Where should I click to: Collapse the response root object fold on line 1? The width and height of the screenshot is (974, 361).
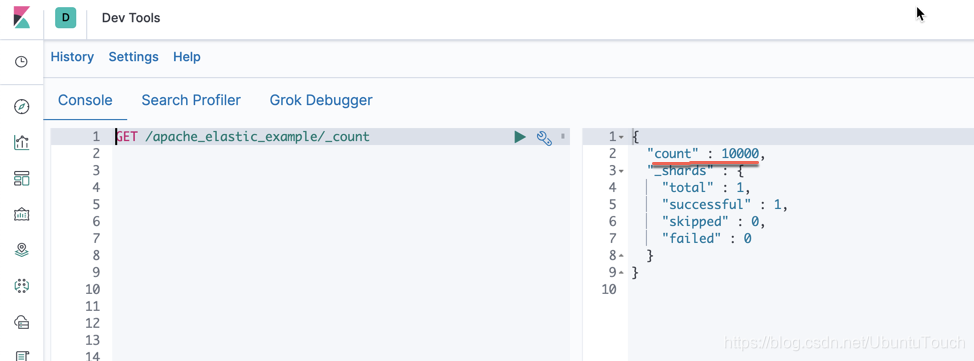(x=621, y=137)
